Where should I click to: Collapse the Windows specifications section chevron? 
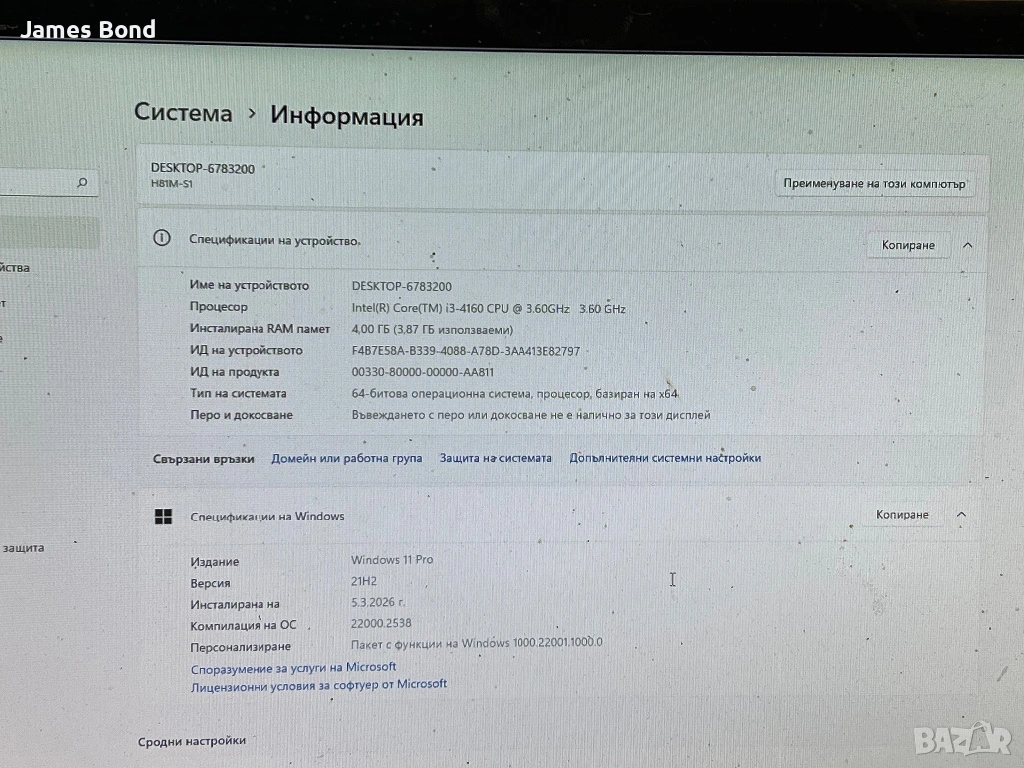click(961, 515)
